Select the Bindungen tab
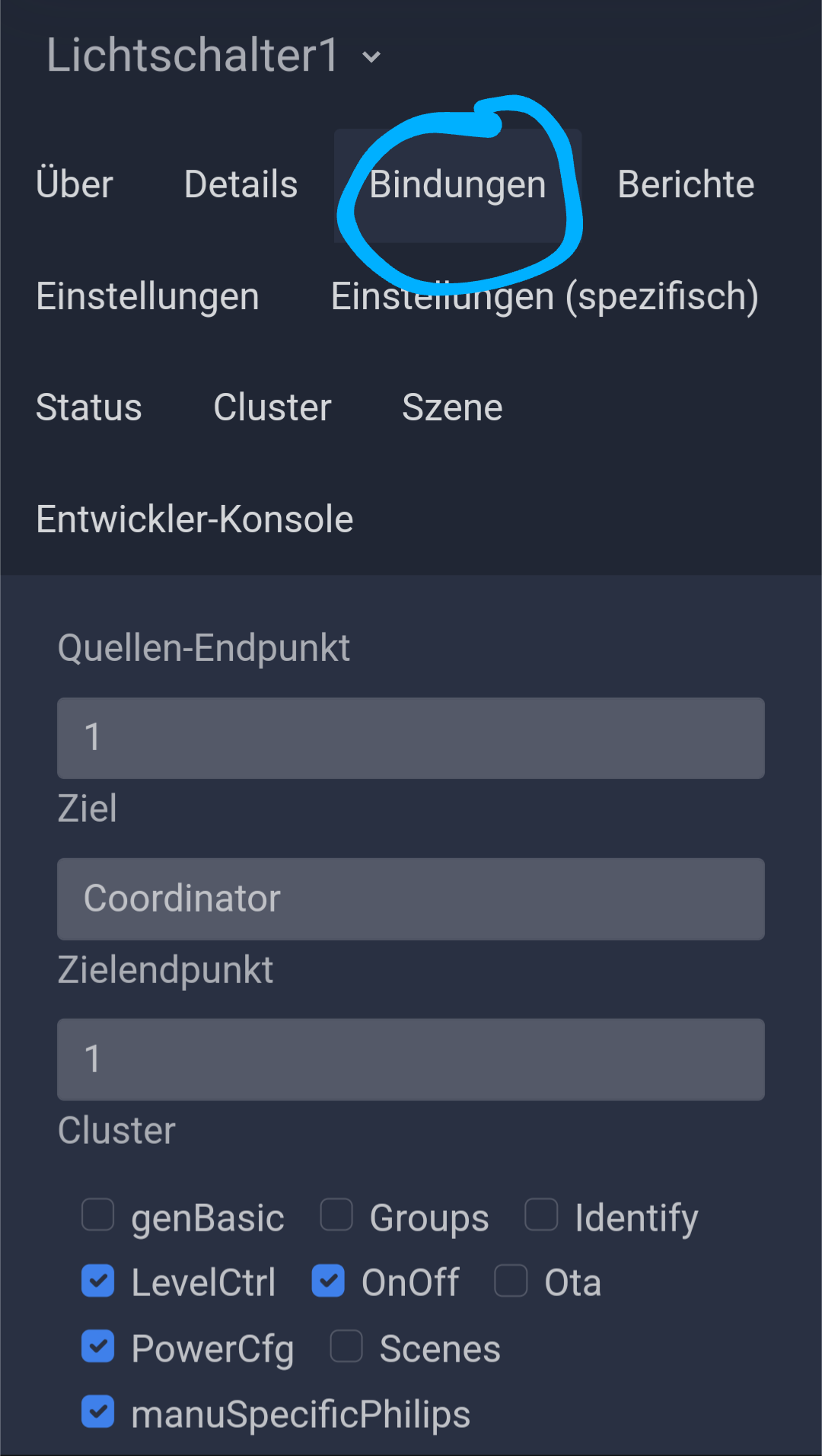Screen dimensions: 822x1456 tap(457, 185)
